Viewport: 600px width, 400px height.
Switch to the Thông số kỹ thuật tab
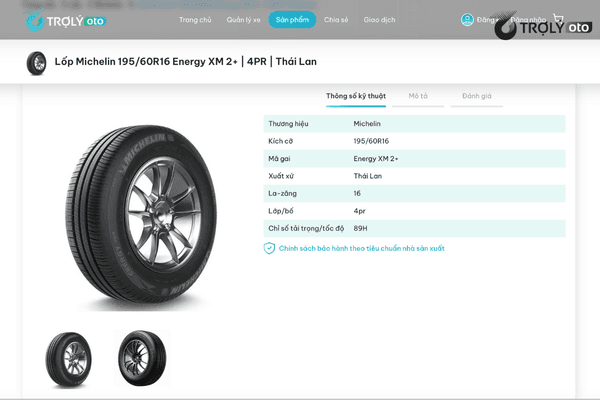pyautogui.click(x=356, y=96)
